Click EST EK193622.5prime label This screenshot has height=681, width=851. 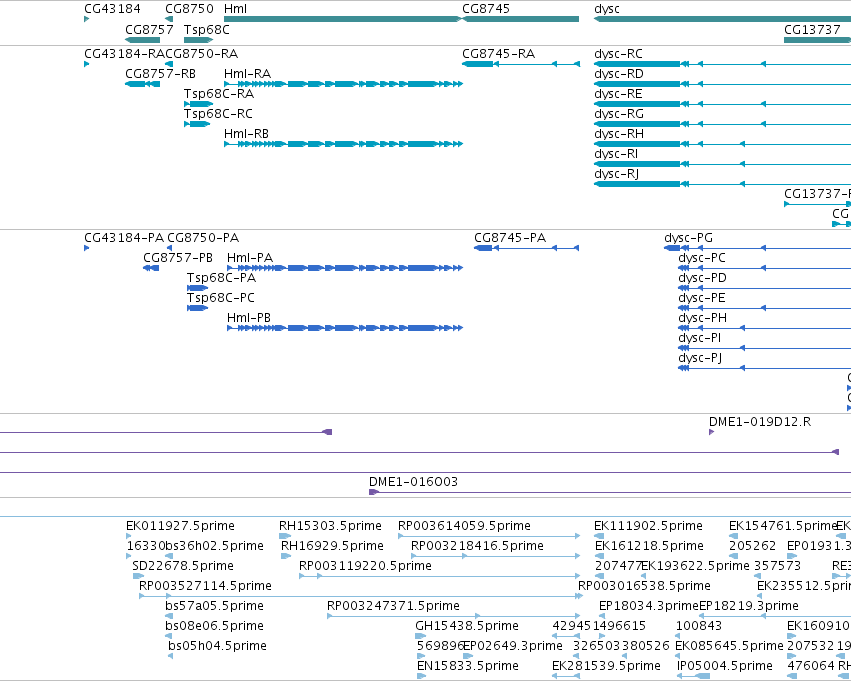point(695,566)
